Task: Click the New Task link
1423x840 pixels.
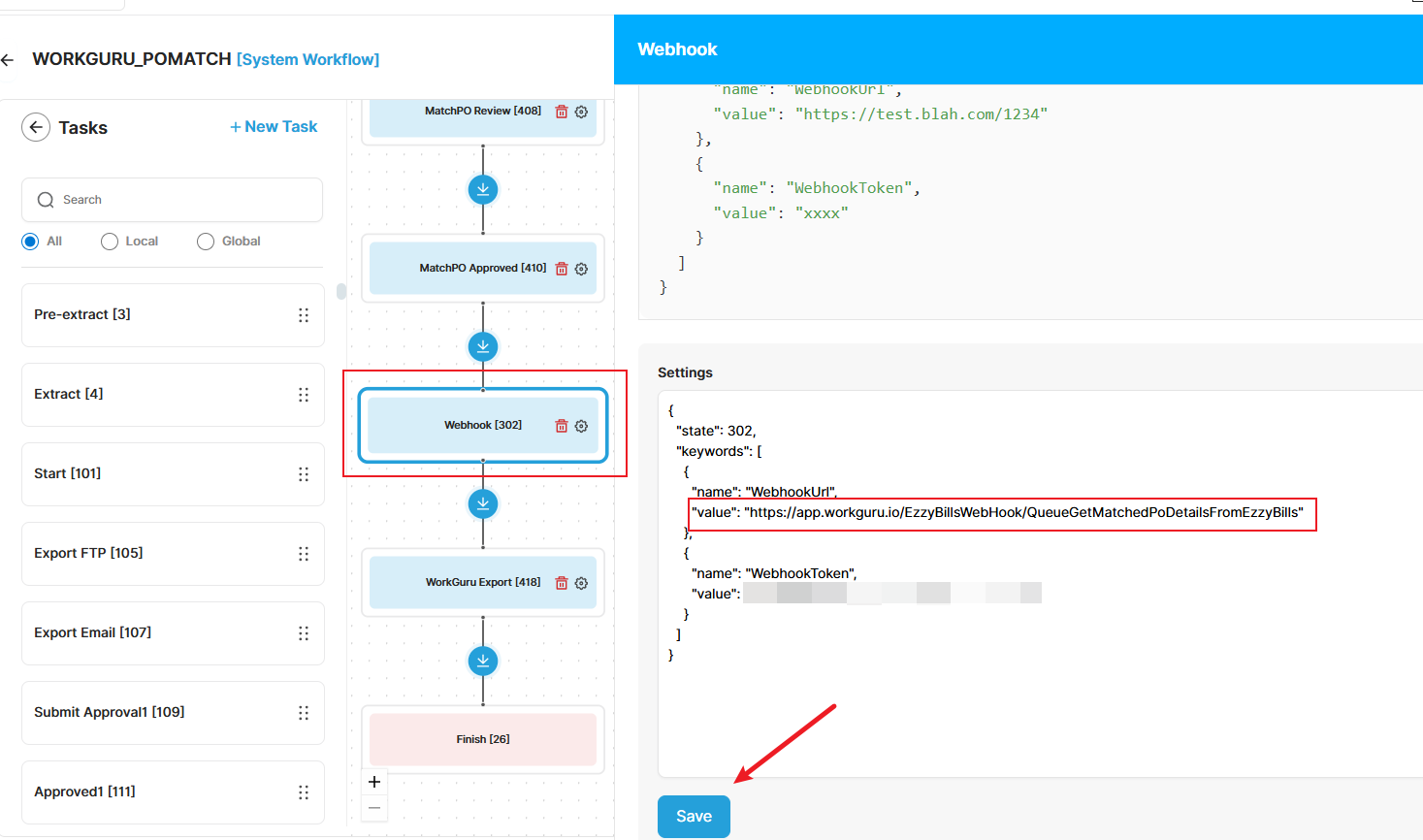Action: [x=274, y=127]
